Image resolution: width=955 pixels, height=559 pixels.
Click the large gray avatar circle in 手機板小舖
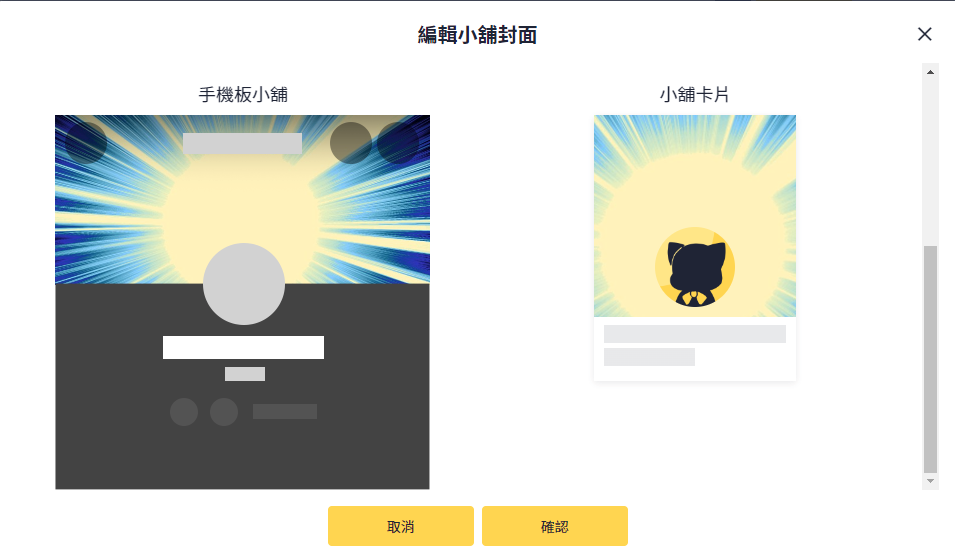tap(244, 284)
